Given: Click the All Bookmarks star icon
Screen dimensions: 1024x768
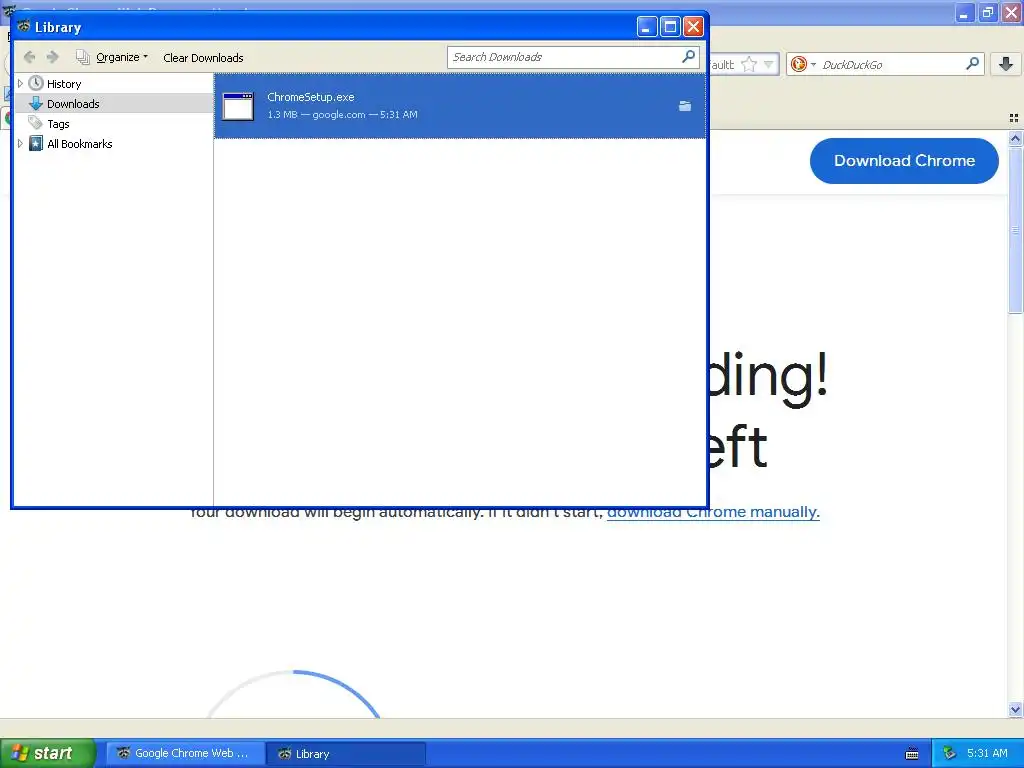Looking at the screenshot, I should coord(36,144).
